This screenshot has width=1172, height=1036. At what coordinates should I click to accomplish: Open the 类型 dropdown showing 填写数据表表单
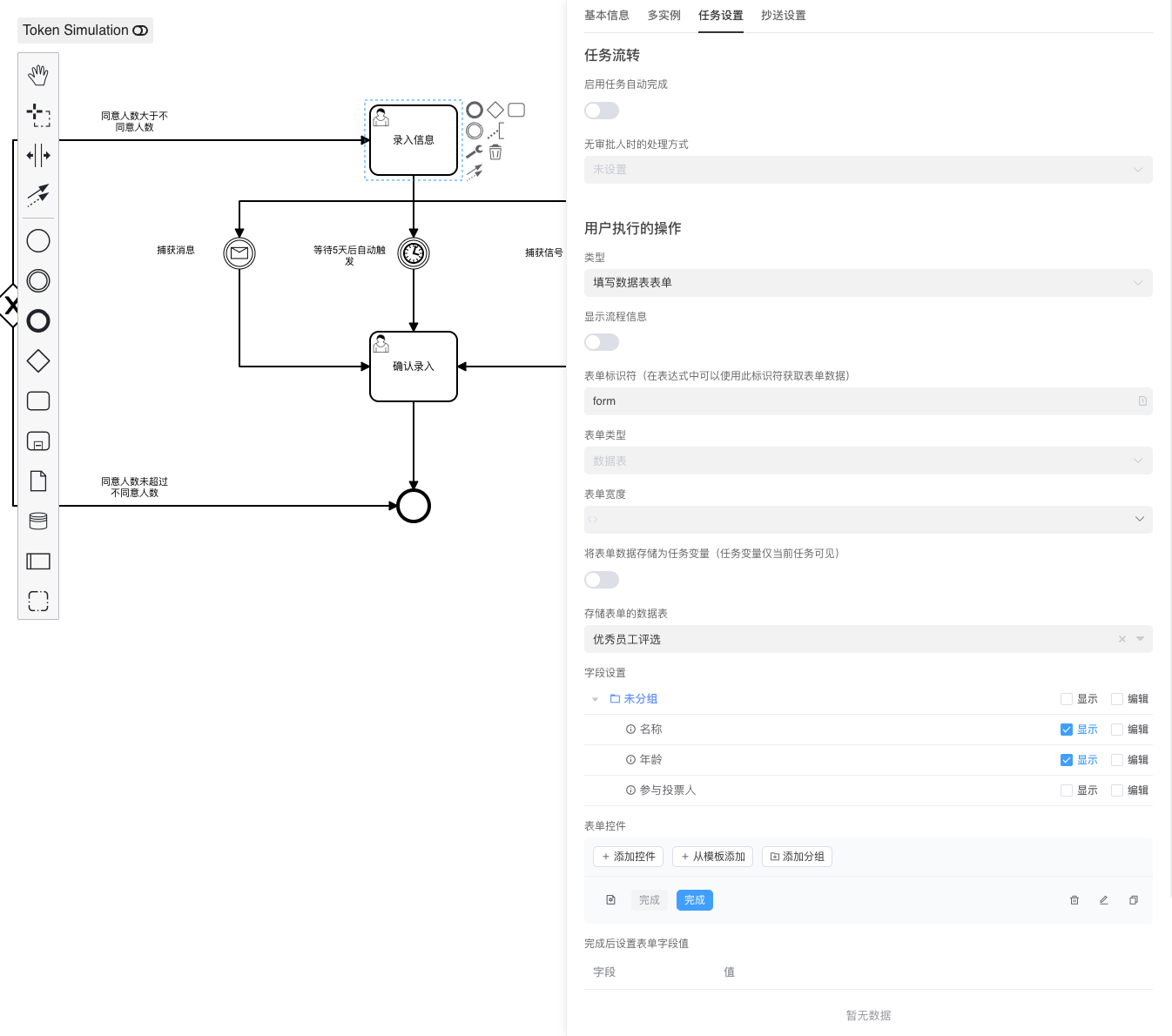867,283
